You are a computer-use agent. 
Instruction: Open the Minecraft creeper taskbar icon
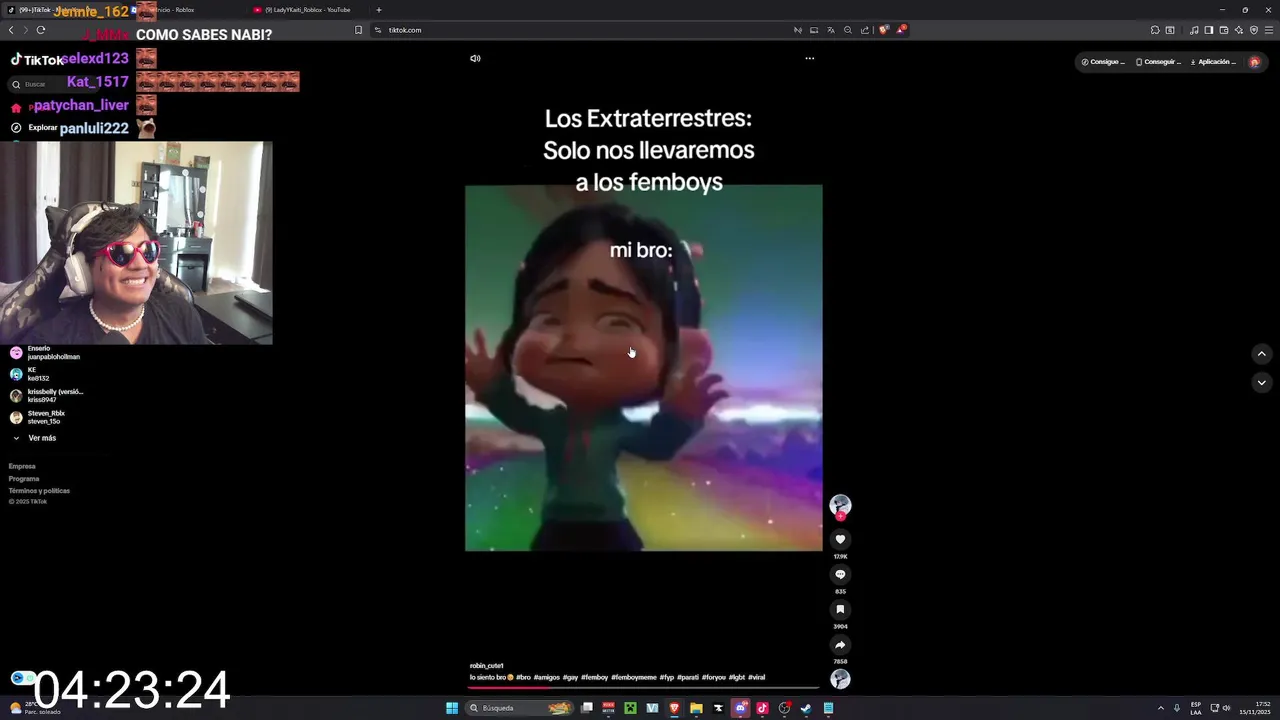point(630,708)
